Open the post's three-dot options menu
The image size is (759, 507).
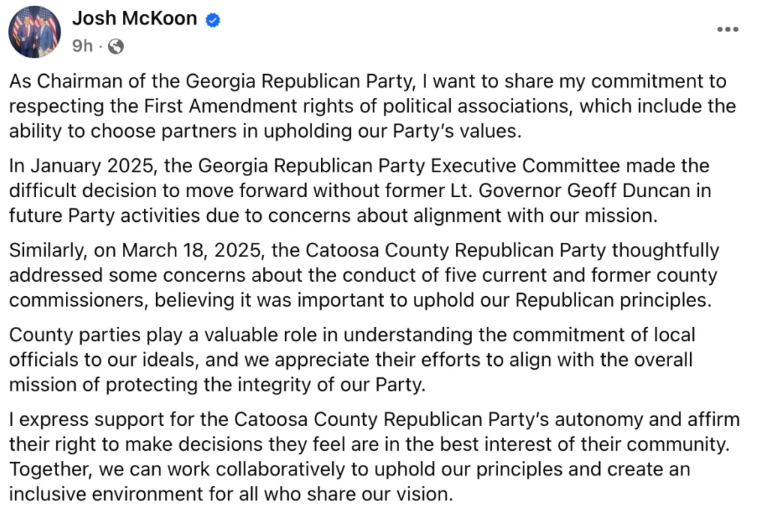(x=727, y=29)
